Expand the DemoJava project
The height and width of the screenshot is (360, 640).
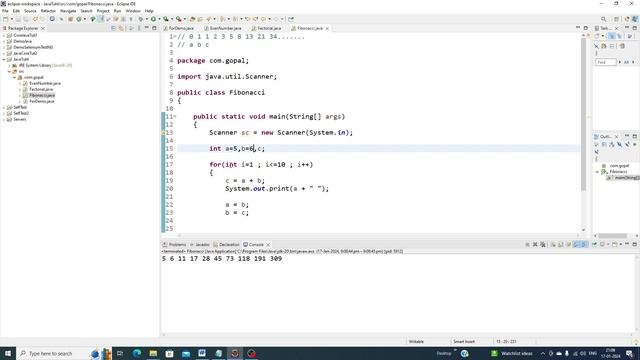[x=4, y=41]
